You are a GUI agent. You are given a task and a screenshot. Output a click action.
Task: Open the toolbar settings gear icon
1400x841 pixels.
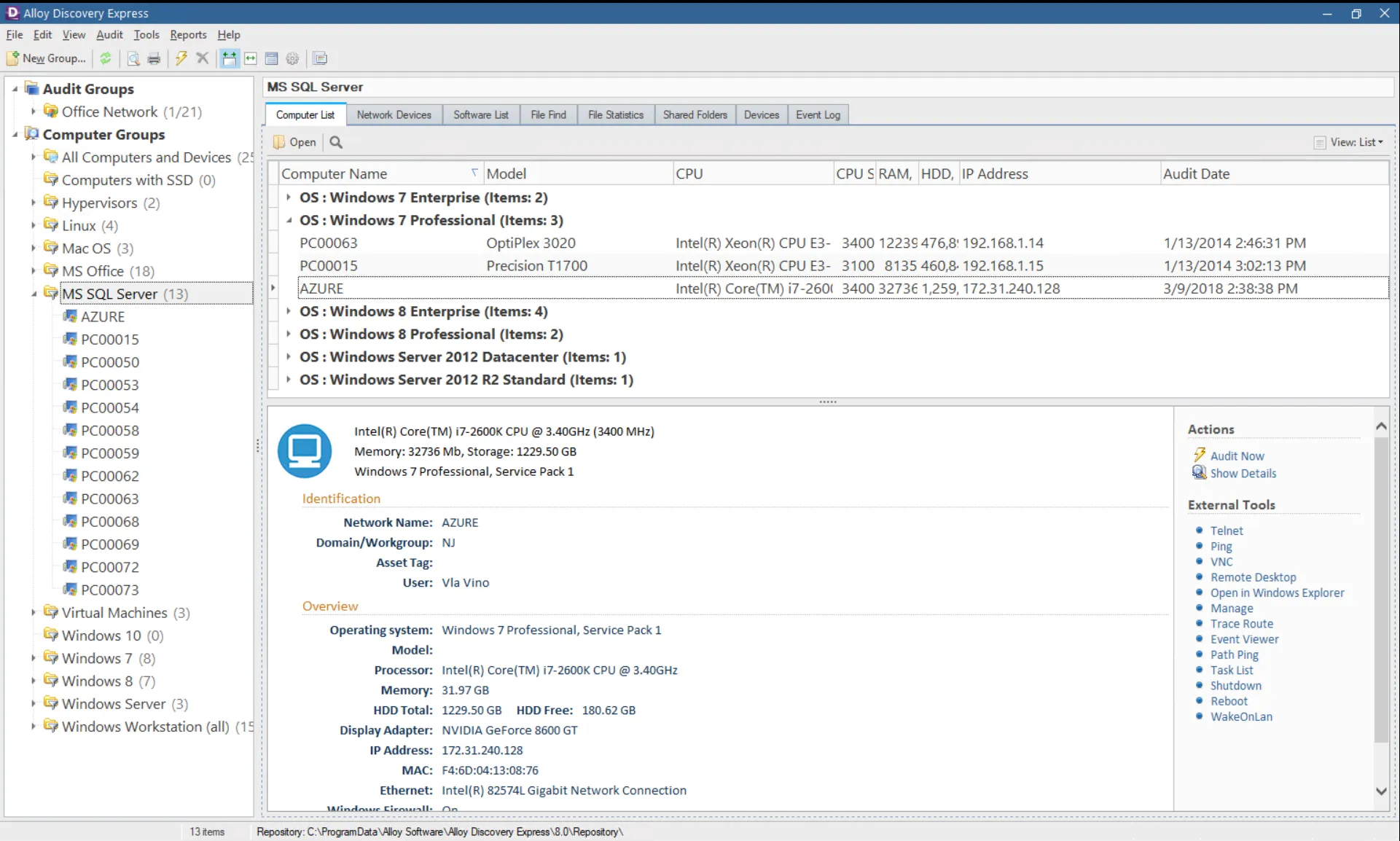(293, 58)
